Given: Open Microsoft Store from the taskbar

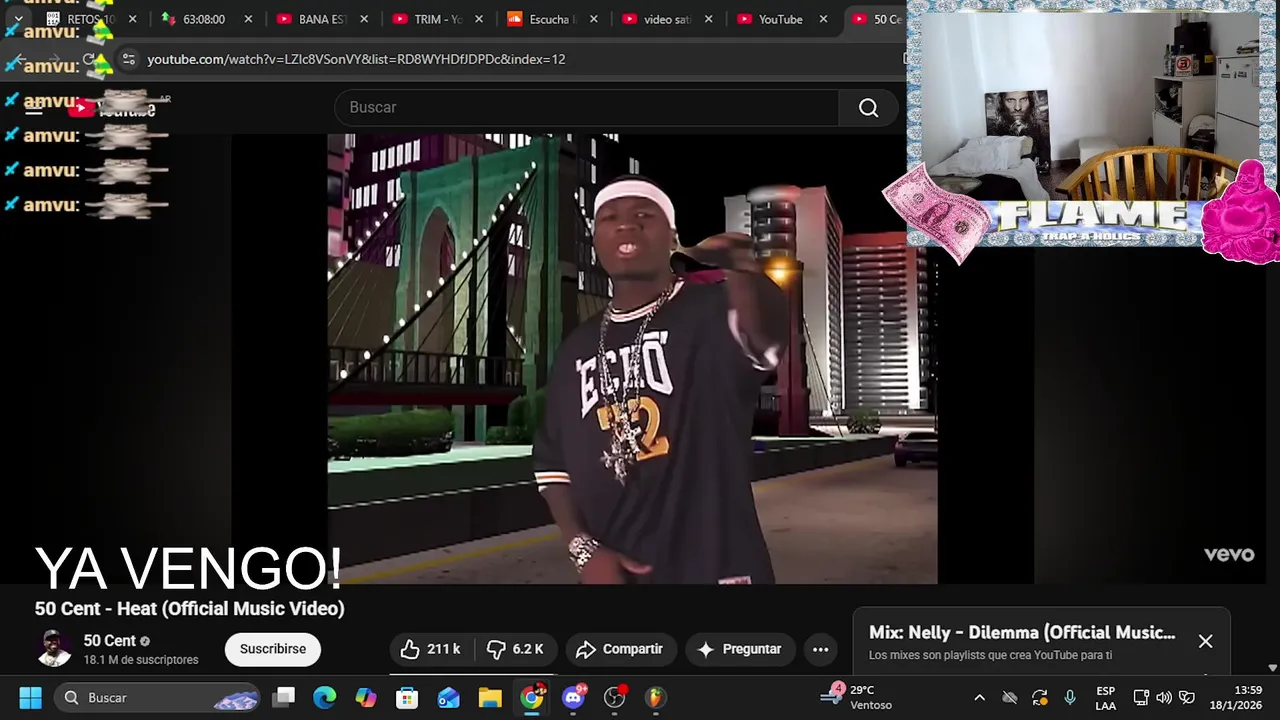Looking at the screenshot, I should pos(407,697).
